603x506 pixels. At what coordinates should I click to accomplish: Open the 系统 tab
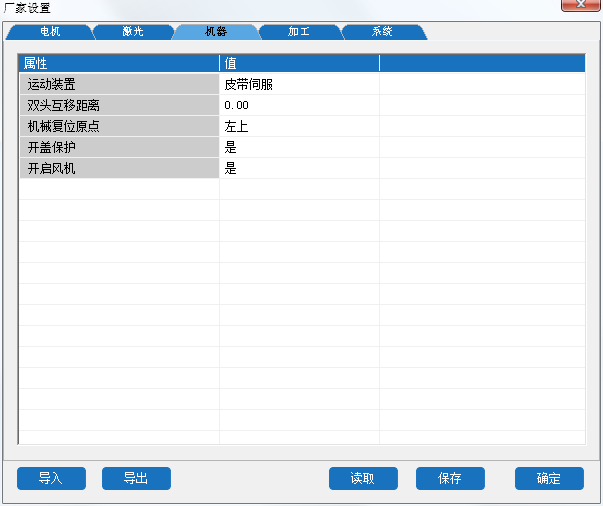[382, 32]
